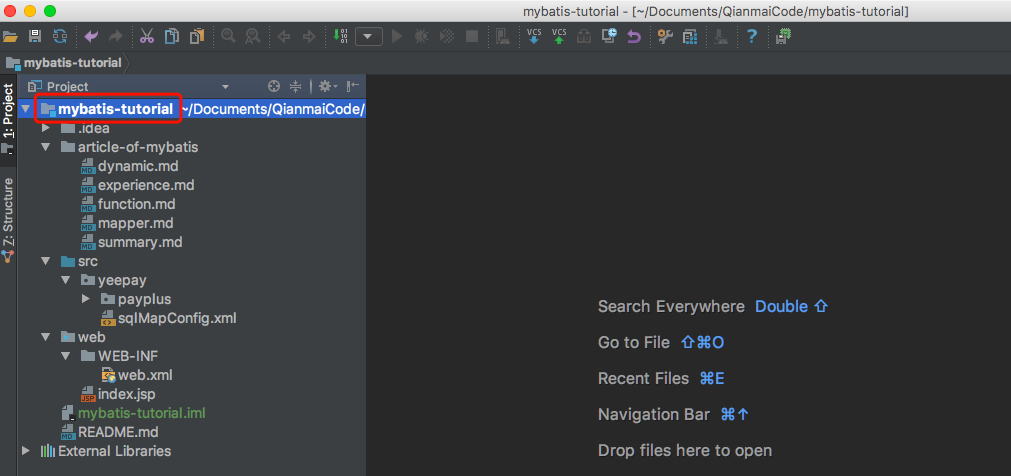Click the purple Undo arrow

pyautogui.click(x=92, y=37)
